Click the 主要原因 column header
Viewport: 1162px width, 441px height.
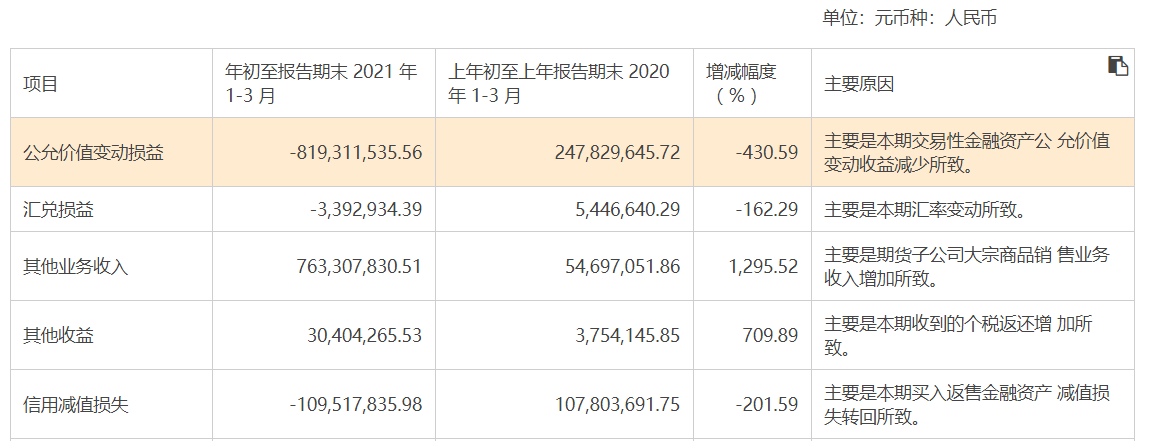[x=858, y=84]
